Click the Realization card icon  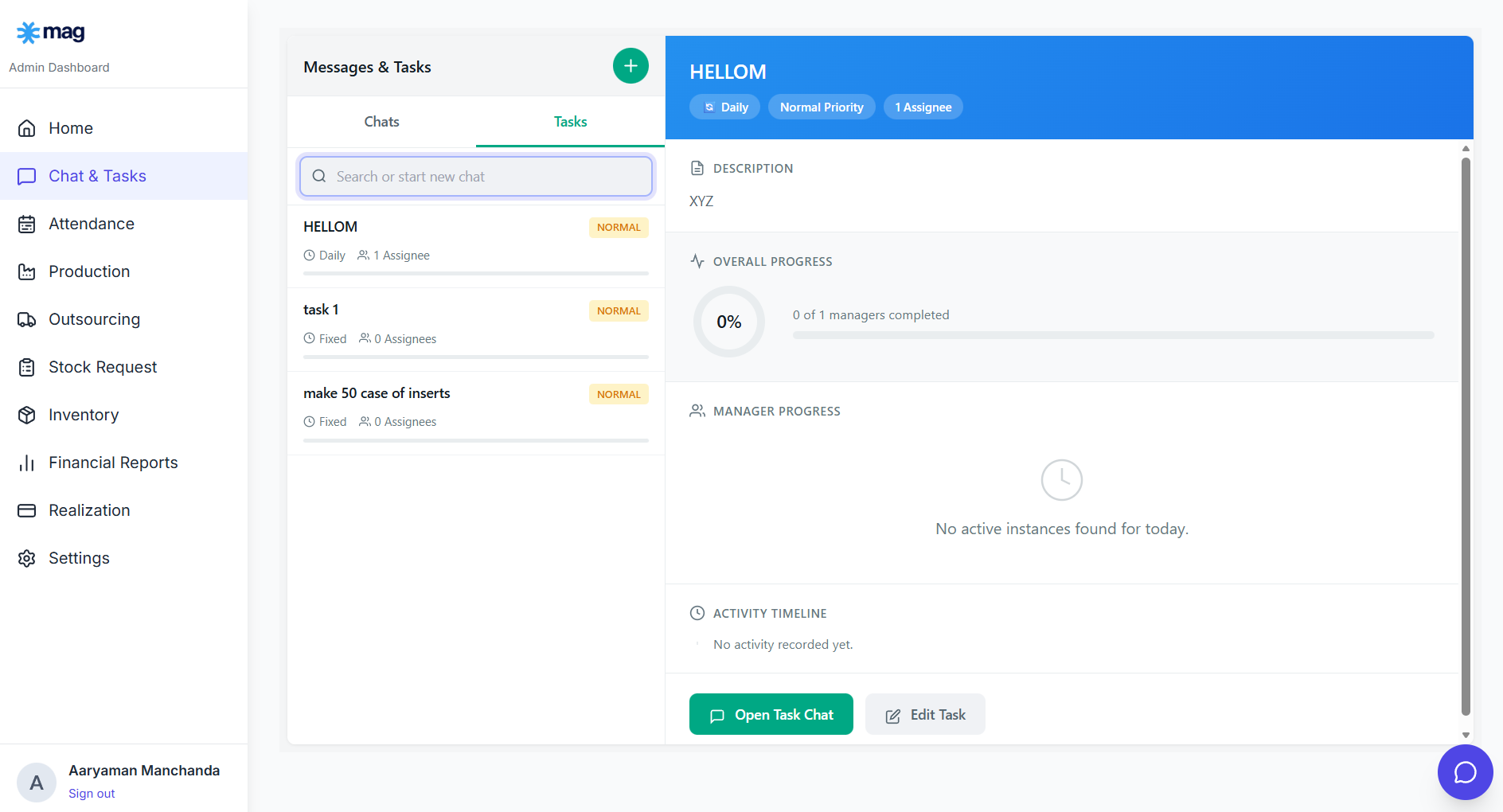(27, 510)
